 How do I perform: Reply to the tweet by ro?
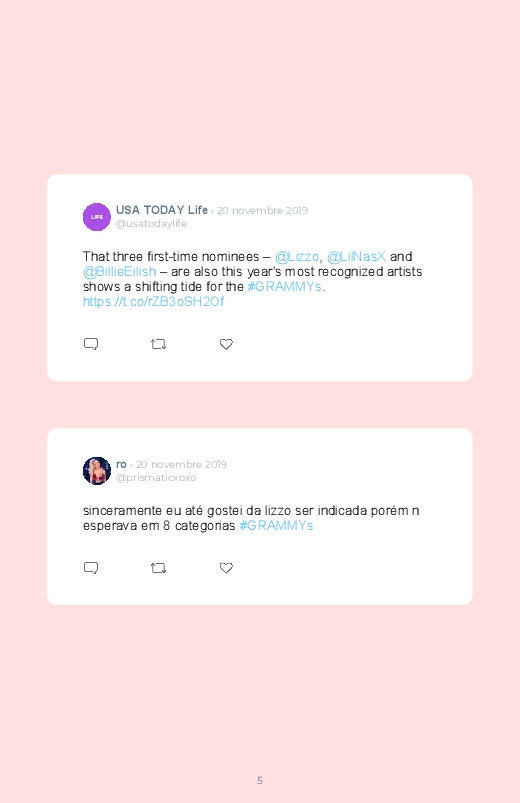(x=91, y=567)
